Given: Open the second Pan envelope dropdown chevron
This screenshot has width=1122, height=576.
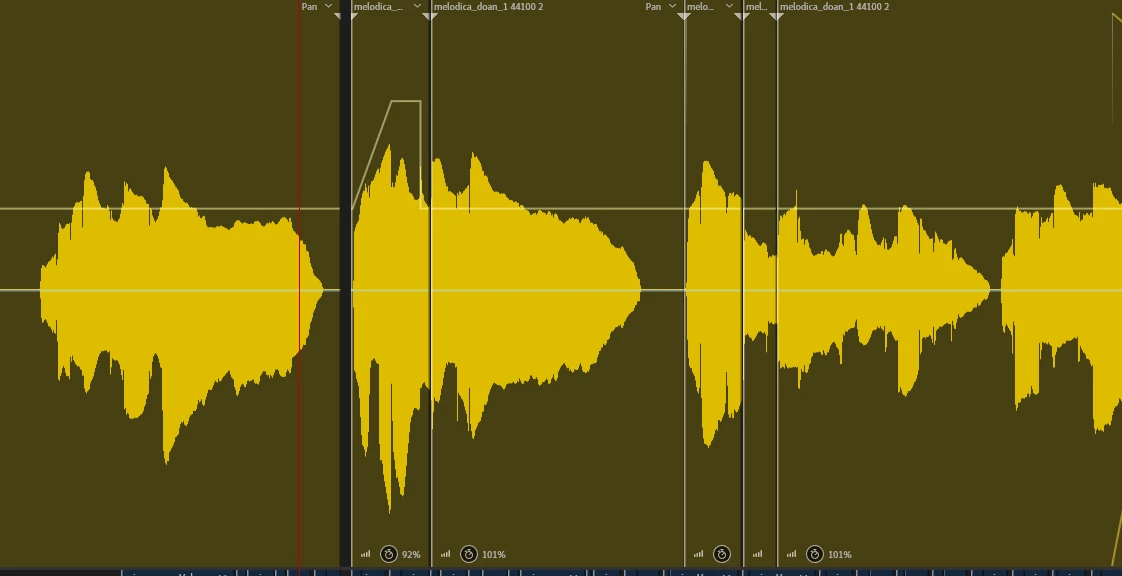Looking at the screenshot, I should click(x=672, y=6).
